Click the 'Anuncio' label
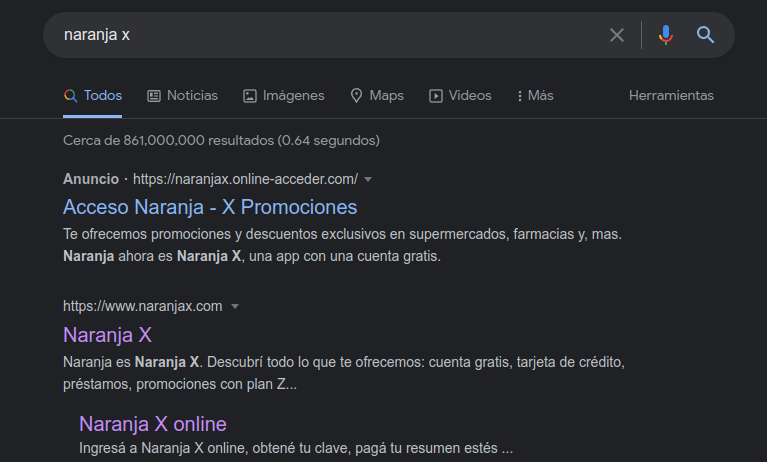The image size is (767, 462). coord(91,179)
